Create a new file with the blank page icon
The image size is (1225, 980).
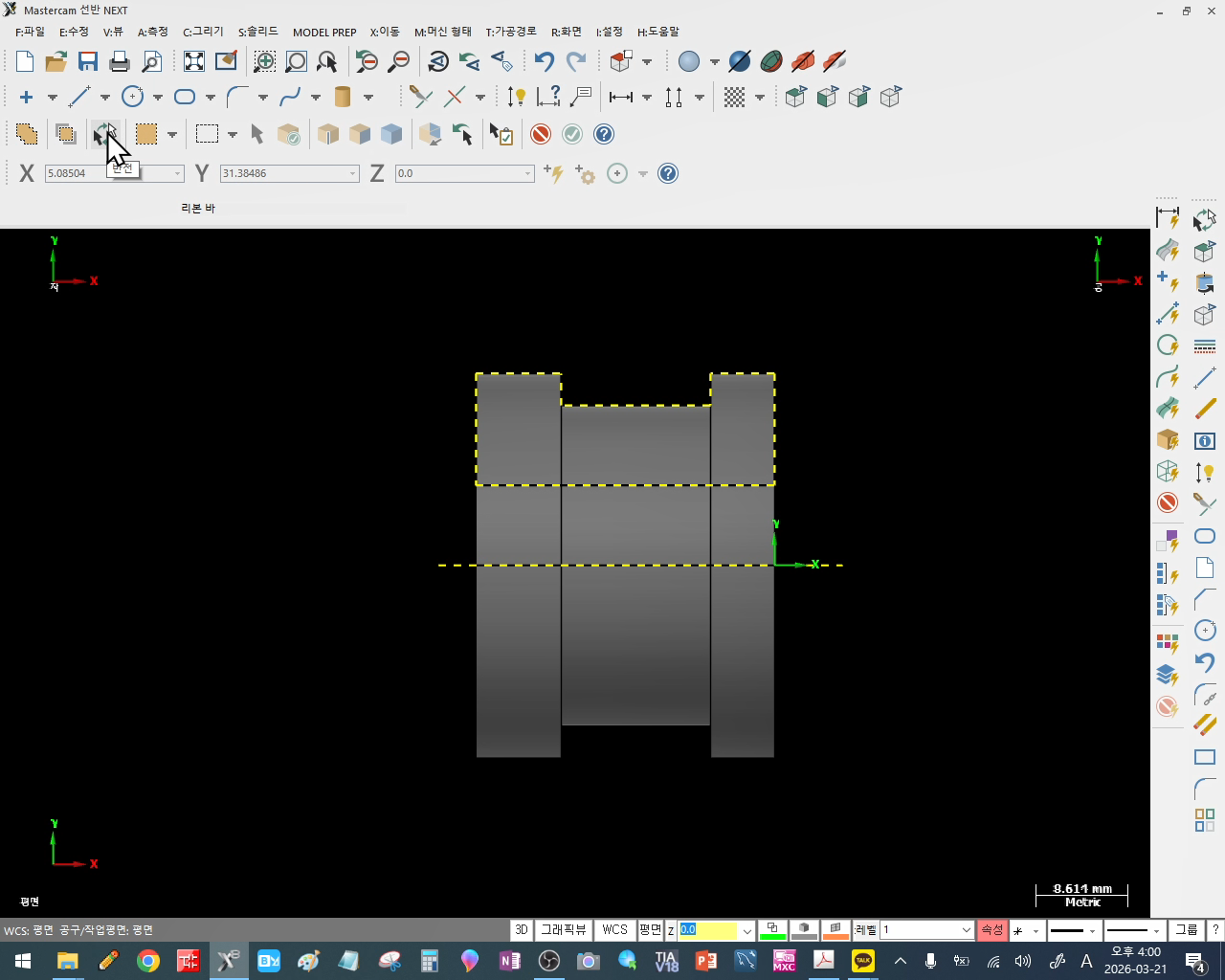coord(25,61)
